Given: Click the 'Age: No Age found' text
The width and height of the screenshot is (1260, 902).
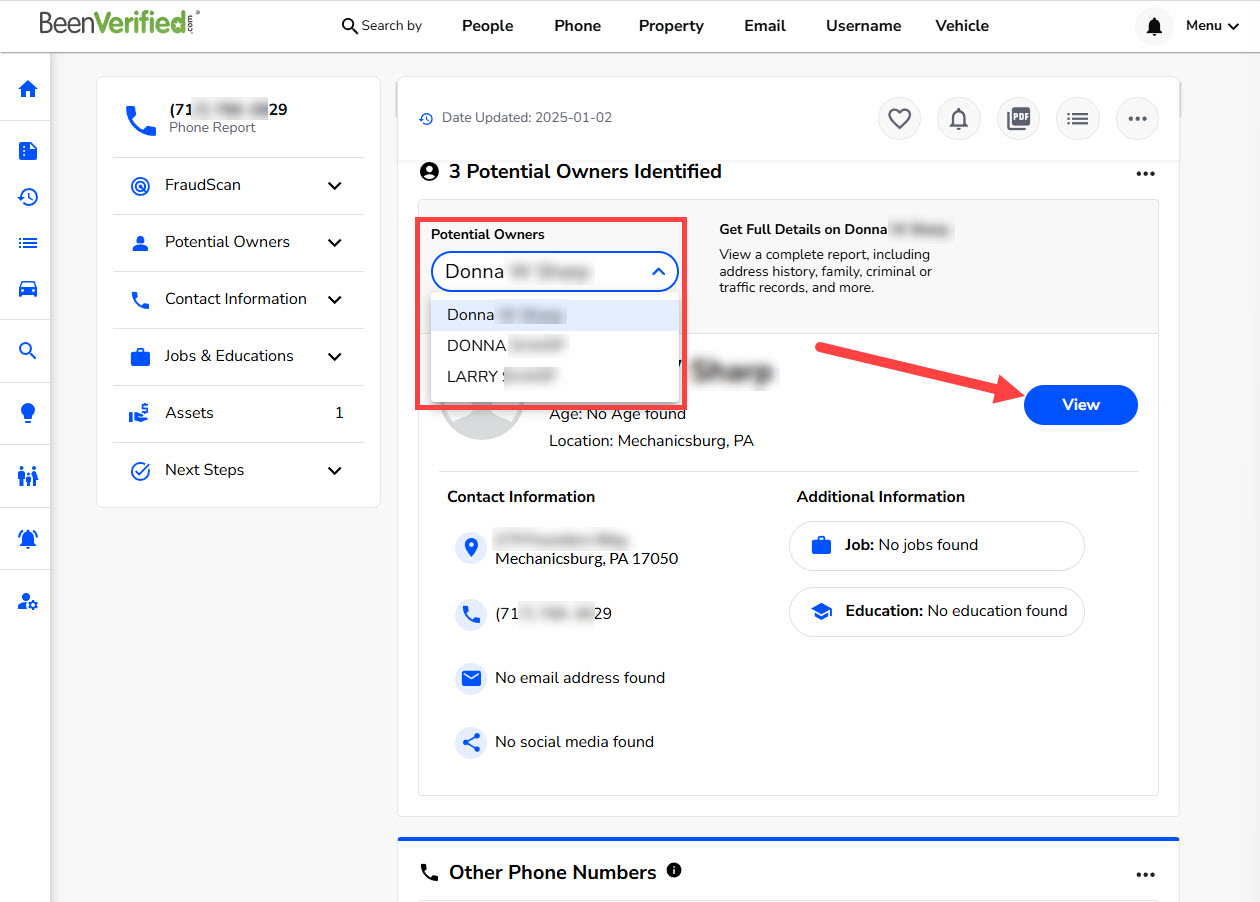Looking at the screenshot, I should [617, 414].
